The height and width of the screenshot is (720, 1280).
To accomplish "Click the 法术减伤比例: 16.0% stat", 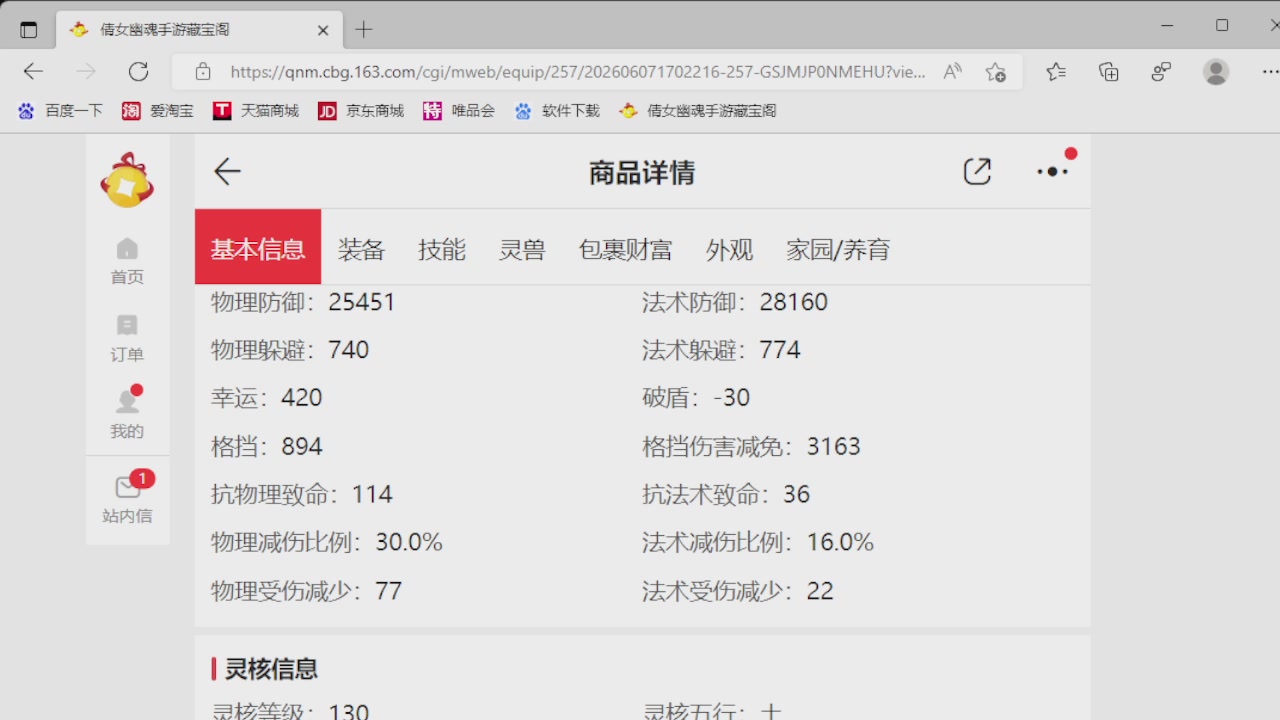I will (x=758, y=542).
